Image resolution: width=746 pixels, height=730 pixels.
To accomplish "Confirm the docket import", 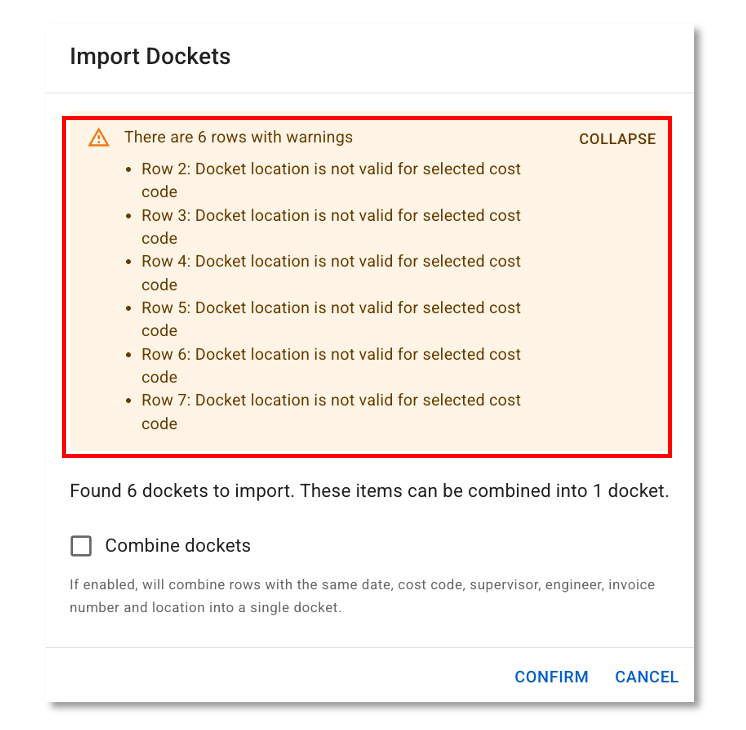I will pos(551,677).
